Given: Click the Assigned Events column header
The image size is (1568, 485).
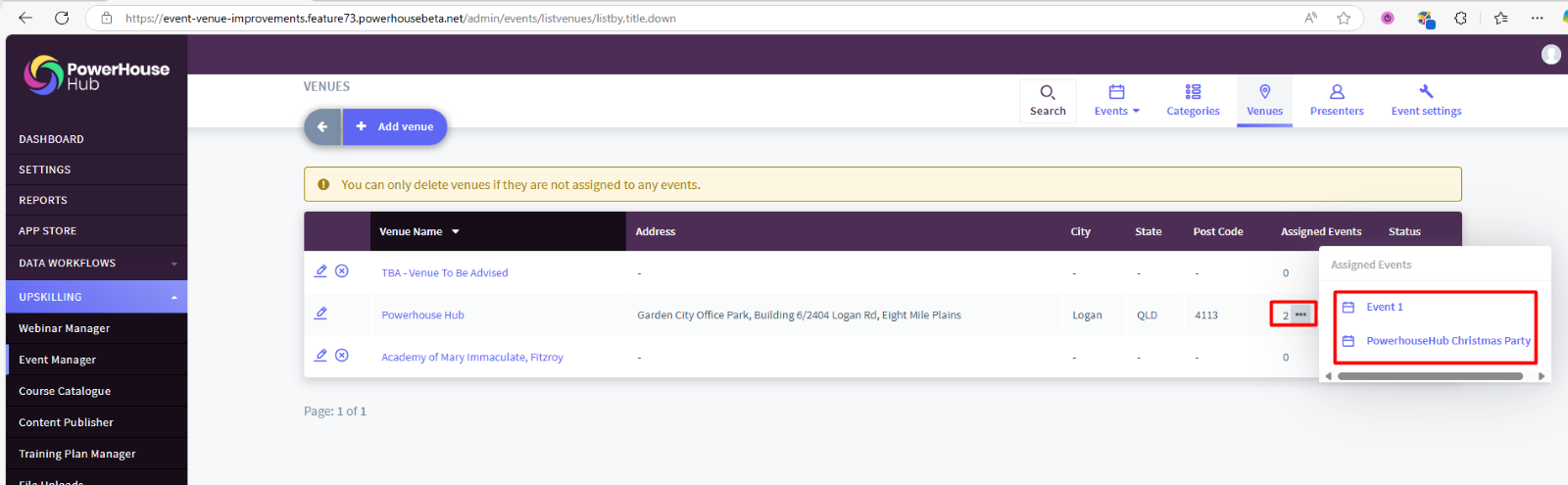Looking at the screenshot, I should 1320,232.
